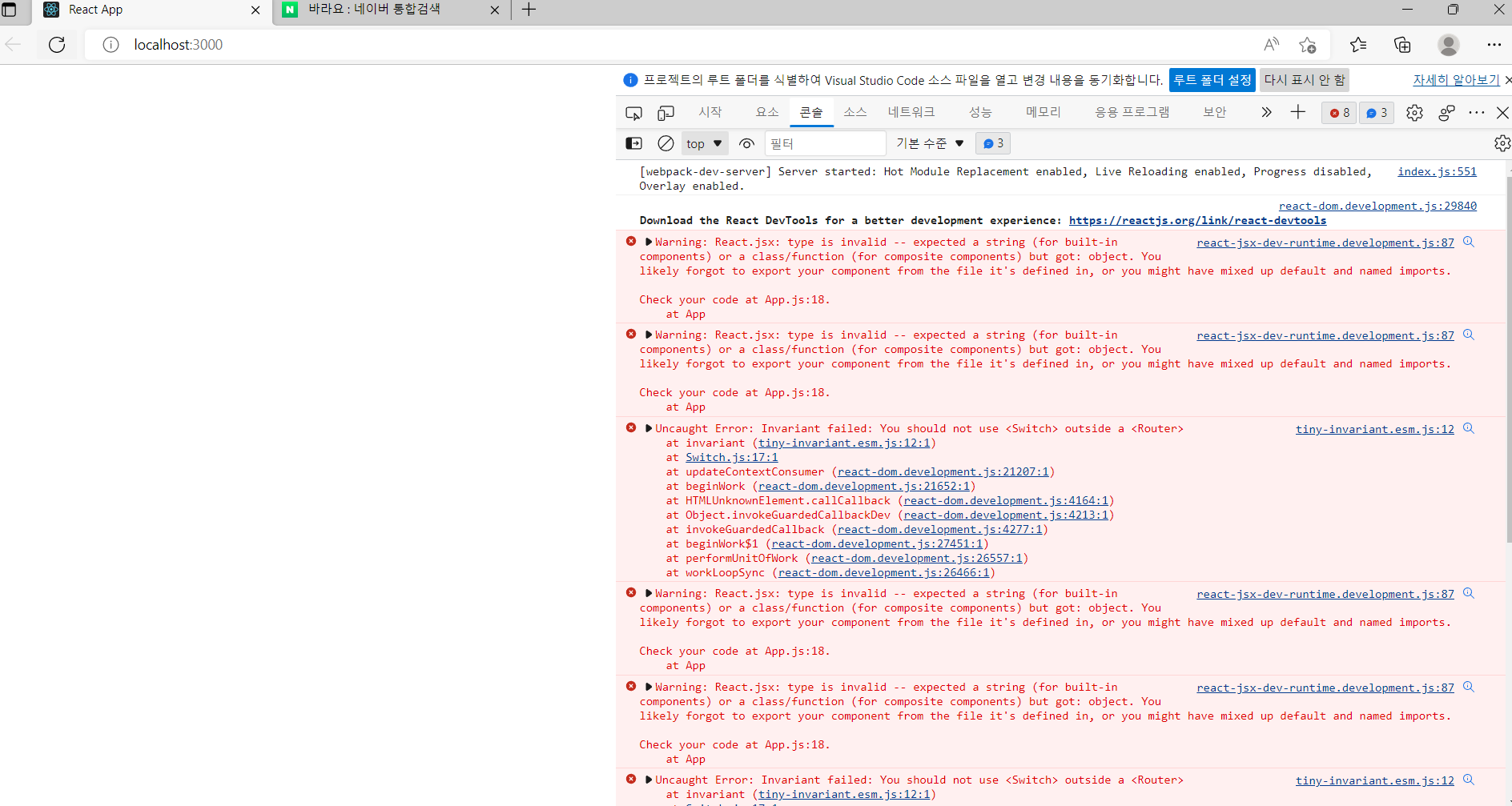The image size is (1512, 806).
Task: Click the inspect element picker icon
Action: click(633, 113)
